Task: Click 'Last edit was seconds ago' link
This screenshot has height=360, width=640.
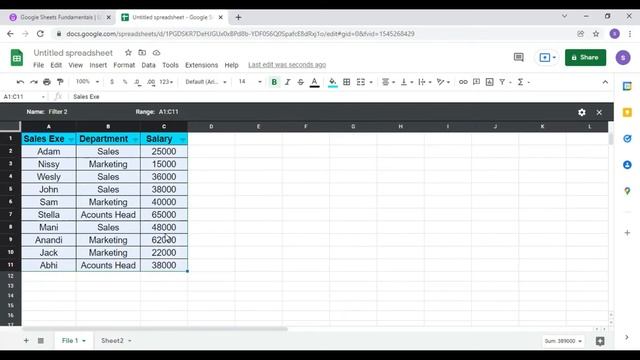Action: 287,65
